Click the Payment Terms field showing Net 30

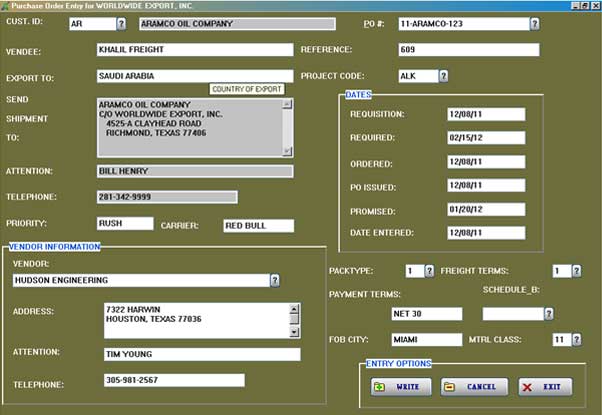[x=426, y=314]
